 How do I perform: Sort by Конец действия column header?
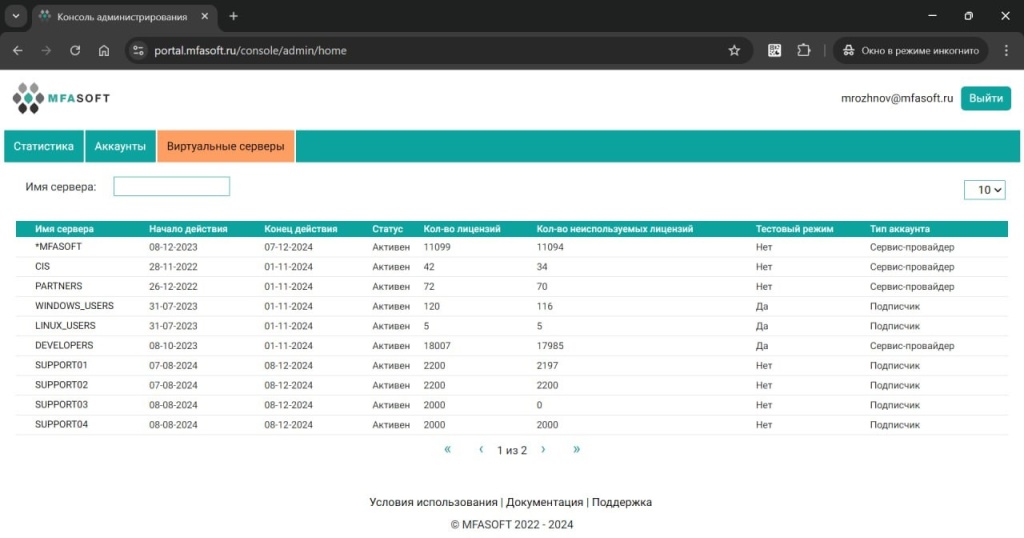click(x=300, y=229)
